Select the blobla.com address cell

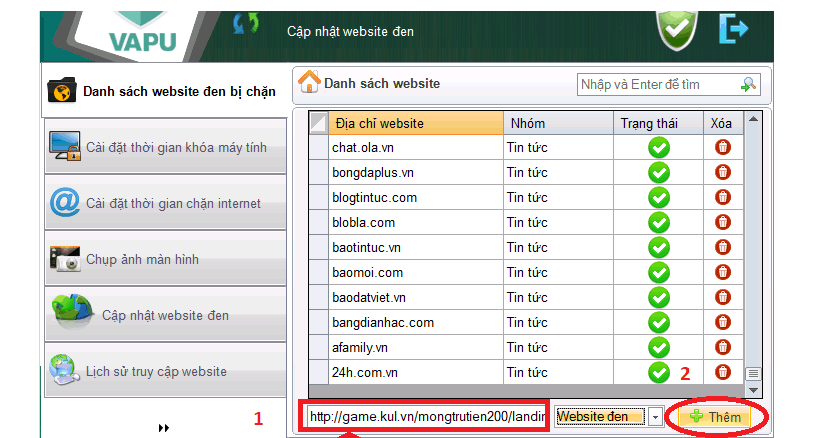click(x=416, y=223)
